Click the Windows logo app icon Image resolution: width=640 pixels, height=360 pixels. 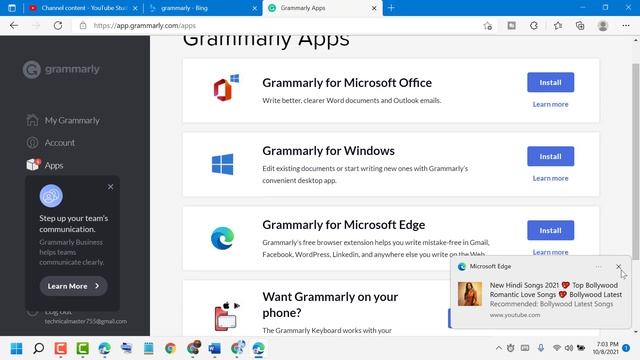222,164
